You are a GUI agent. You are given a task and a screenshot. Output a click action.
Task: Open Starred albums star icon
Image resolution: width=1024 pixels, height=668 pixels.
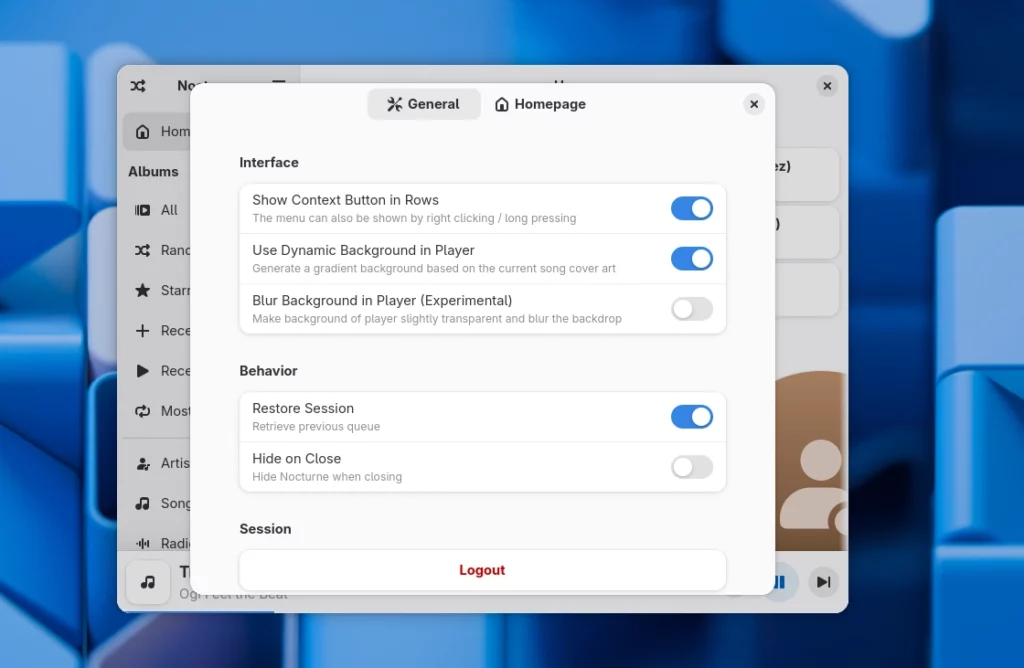pos(143,290)
